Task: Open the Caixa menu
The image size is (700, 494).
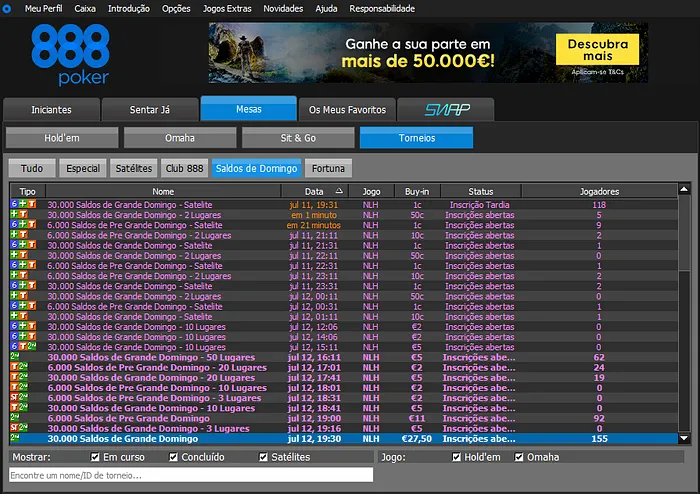Action: pyautogui.click(x=85, y=8)
